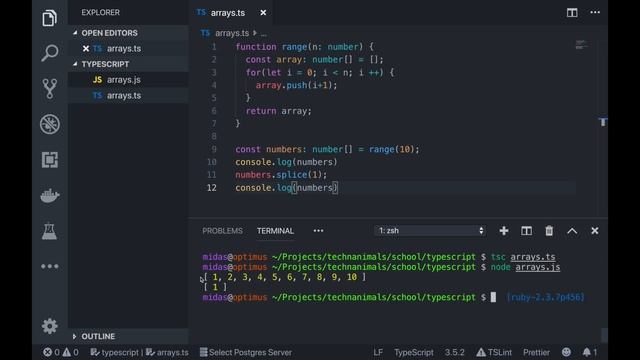Click TypeScript version 3.5.2

click(x=455, y=352)
